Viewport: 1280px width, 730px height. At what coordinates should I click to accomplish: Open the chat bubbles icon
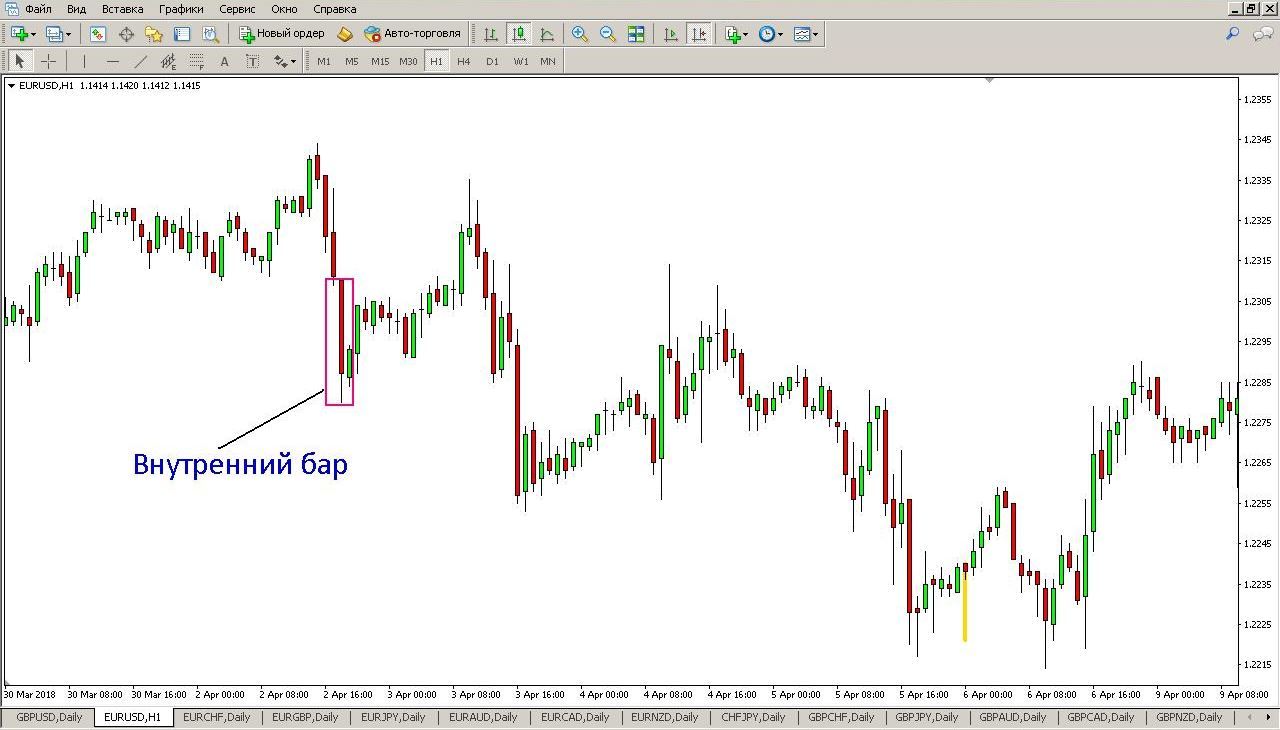(1262, 34)
